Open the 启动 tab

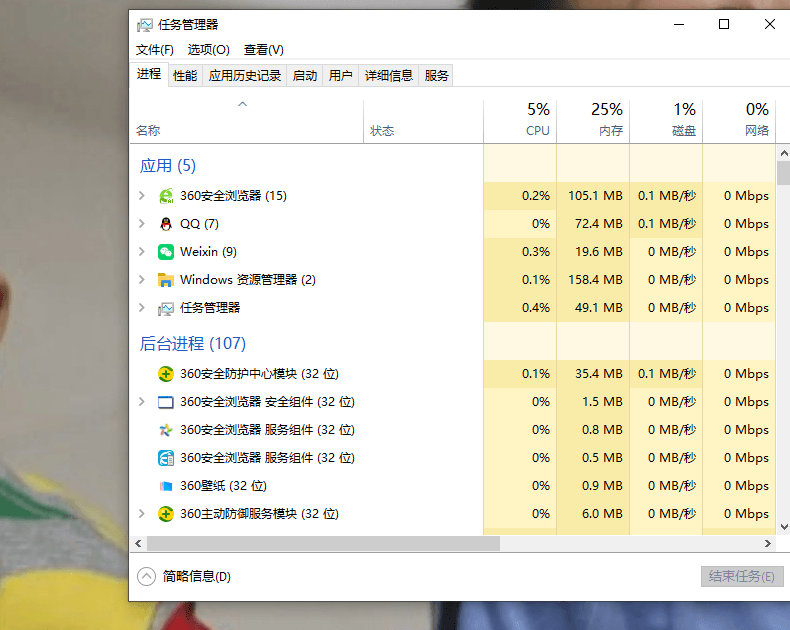[x=305, y=76]
